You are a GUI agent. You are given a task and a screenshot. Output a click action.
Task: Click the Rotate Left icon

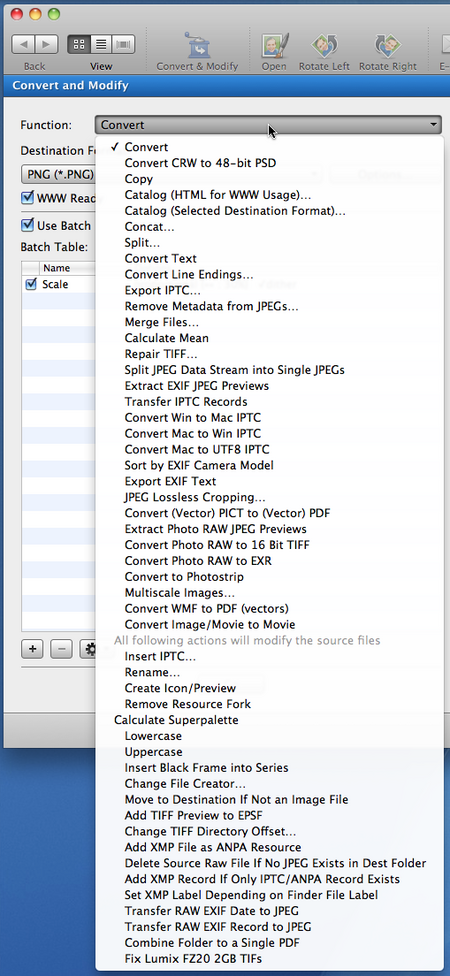click(324, 45)
